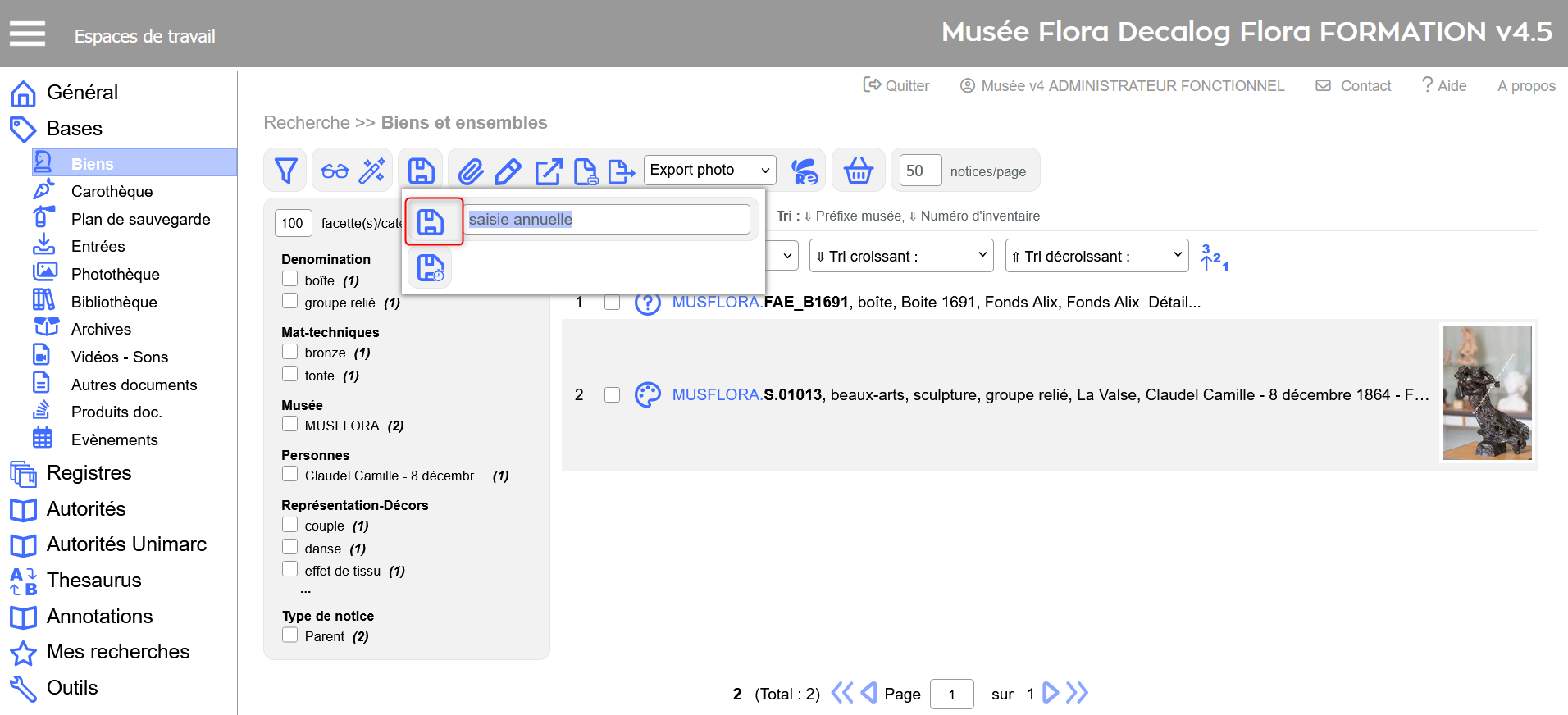The height and width of the screenshot is (715, 1568).
Task: Click the search name input field
Action: pos(607,220)
